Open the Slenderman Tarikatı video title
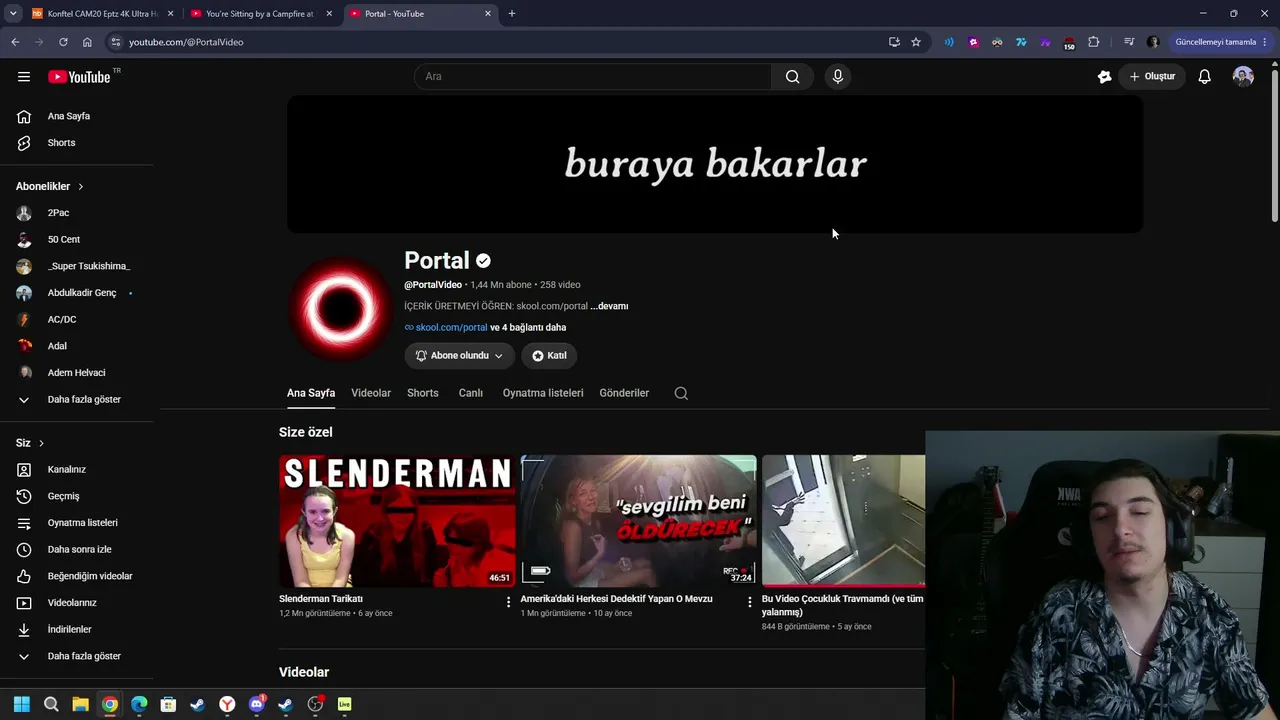Screen dimensions: 1280x720 321,599
